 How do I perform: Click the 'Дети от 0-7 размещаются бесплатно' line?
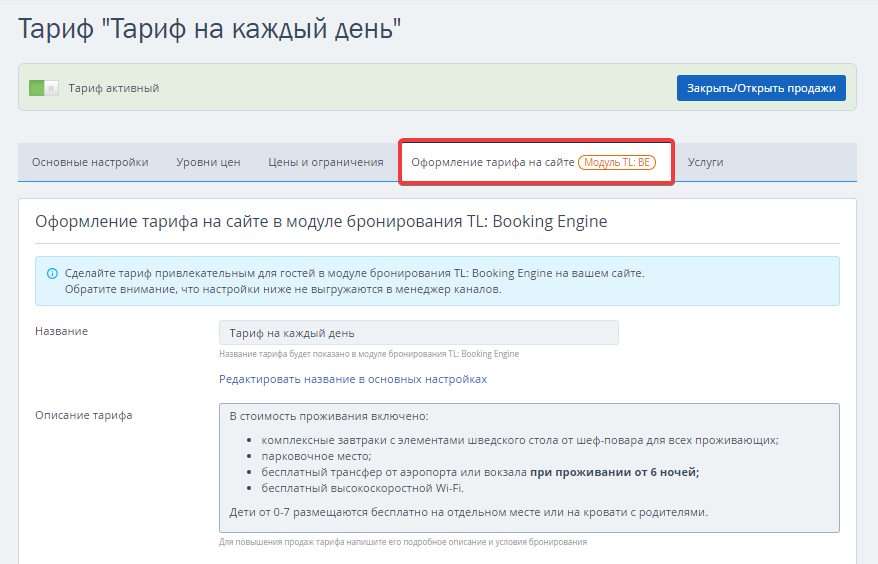[x=469, y=512]
